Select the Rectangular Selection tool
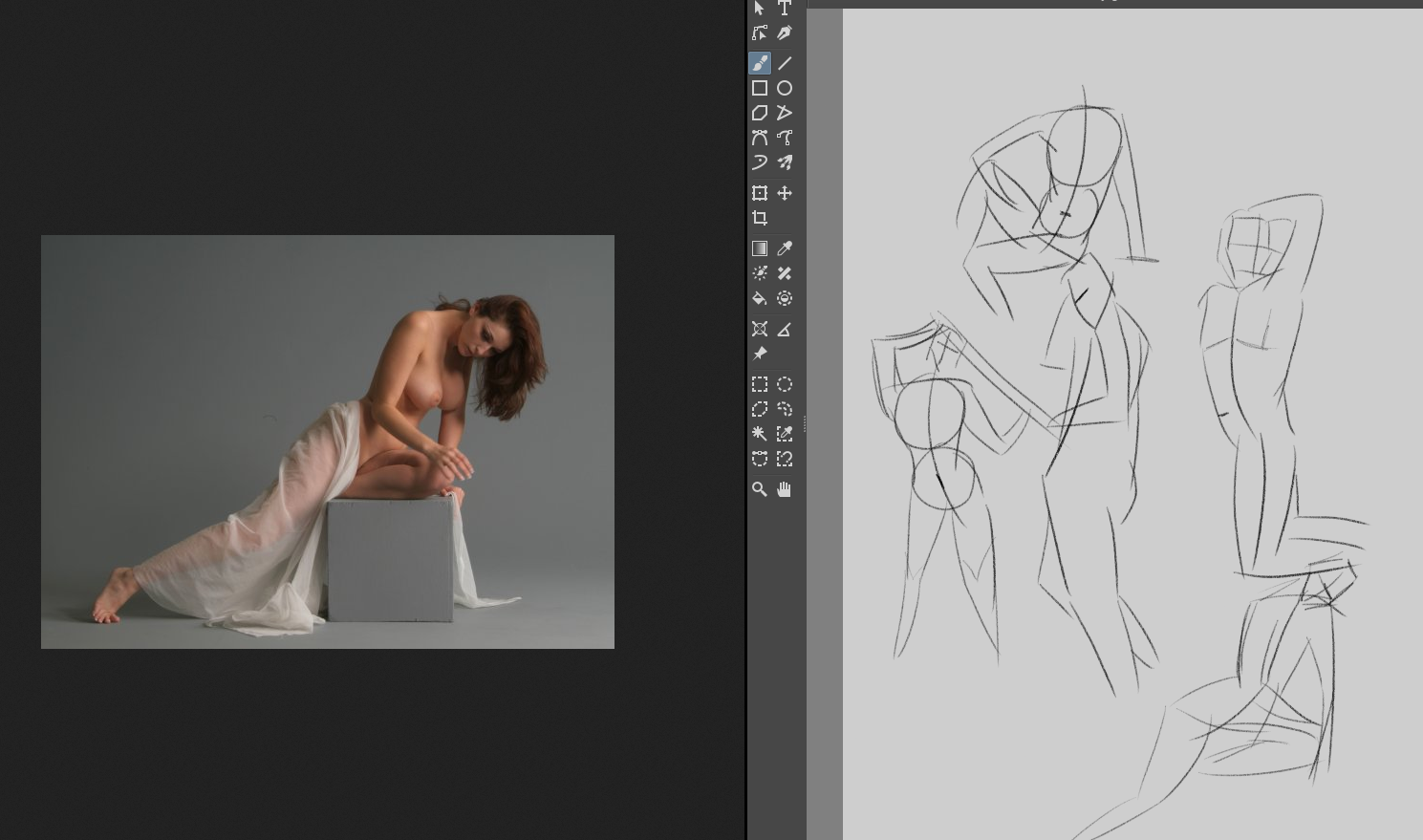This screenshot has height=840, width=1423. (760, 384)
